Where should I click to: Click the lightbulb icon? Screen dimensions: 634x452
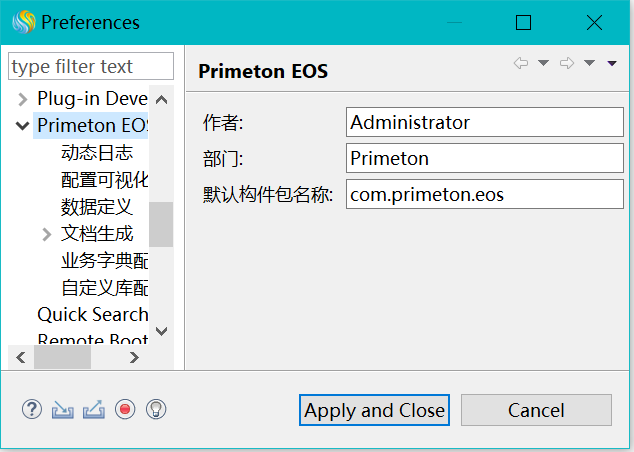click(155, 409)
